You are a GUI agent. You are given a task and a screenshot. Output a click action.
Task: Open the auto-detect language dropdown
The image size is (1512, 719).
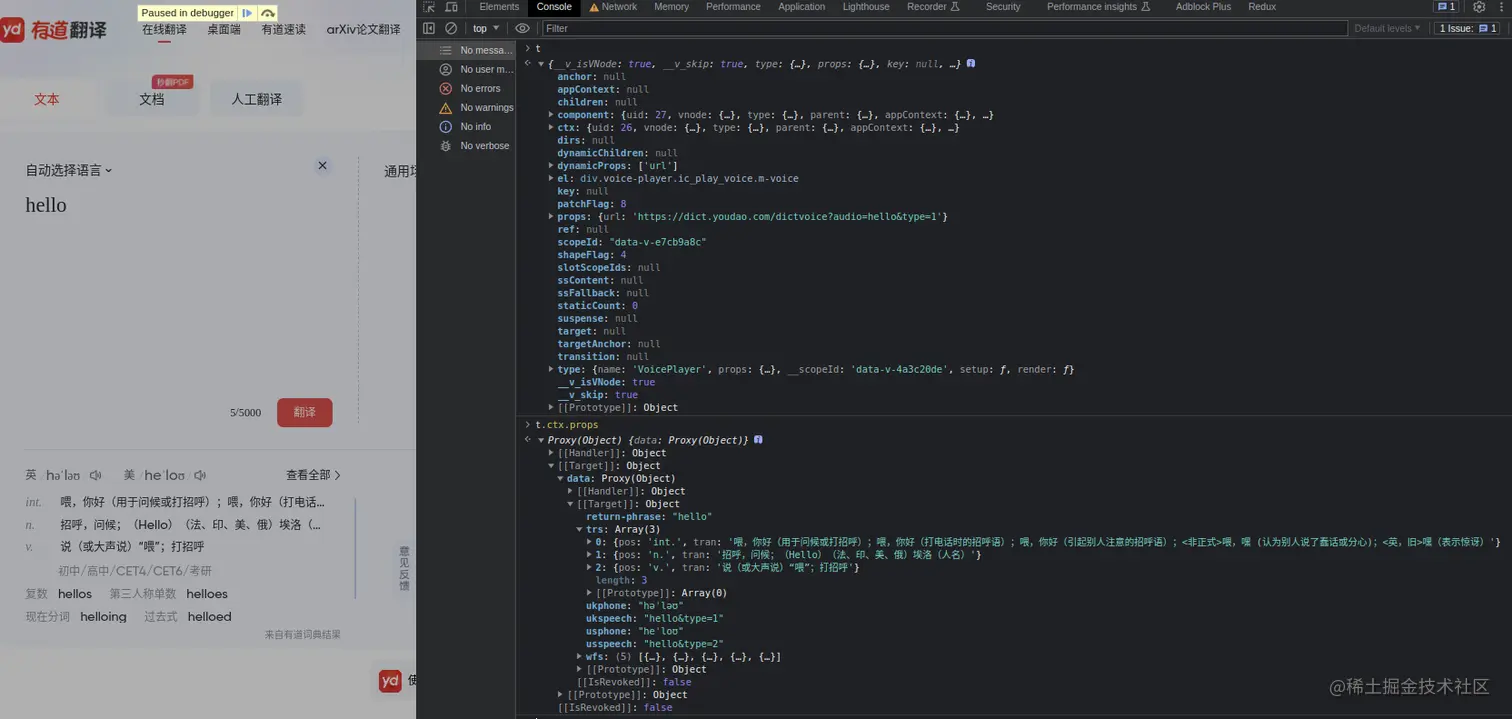pyautogui.click(x=69, y=170)
